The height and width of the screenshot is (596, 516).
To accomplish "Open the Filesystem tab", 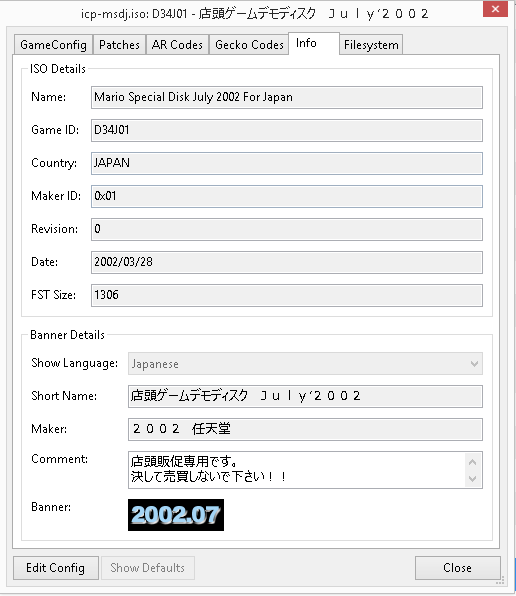I will pyautogui.click(x=371, y=45).
